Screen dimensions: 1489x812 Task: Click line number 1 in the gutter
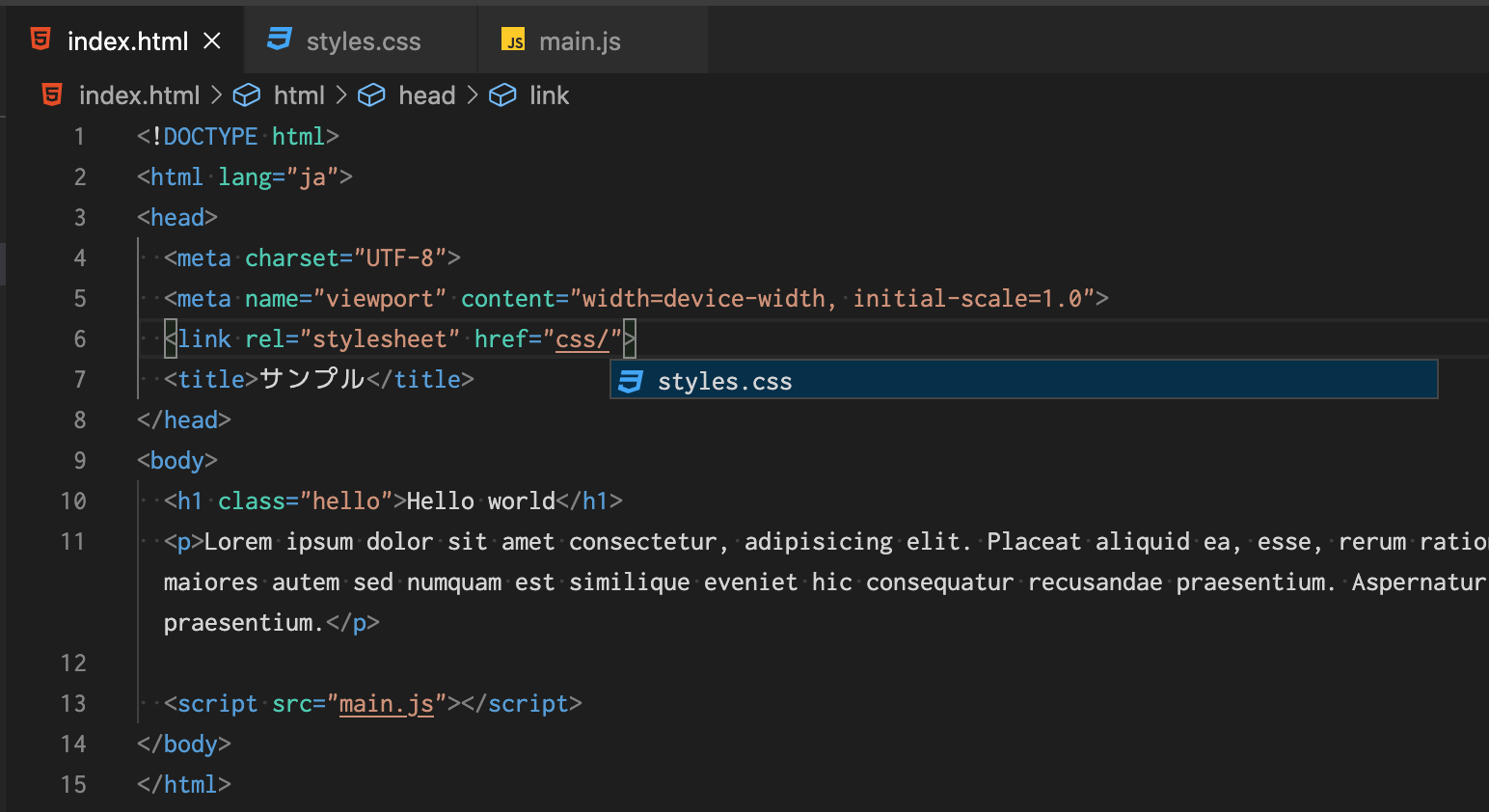(80, 137)
